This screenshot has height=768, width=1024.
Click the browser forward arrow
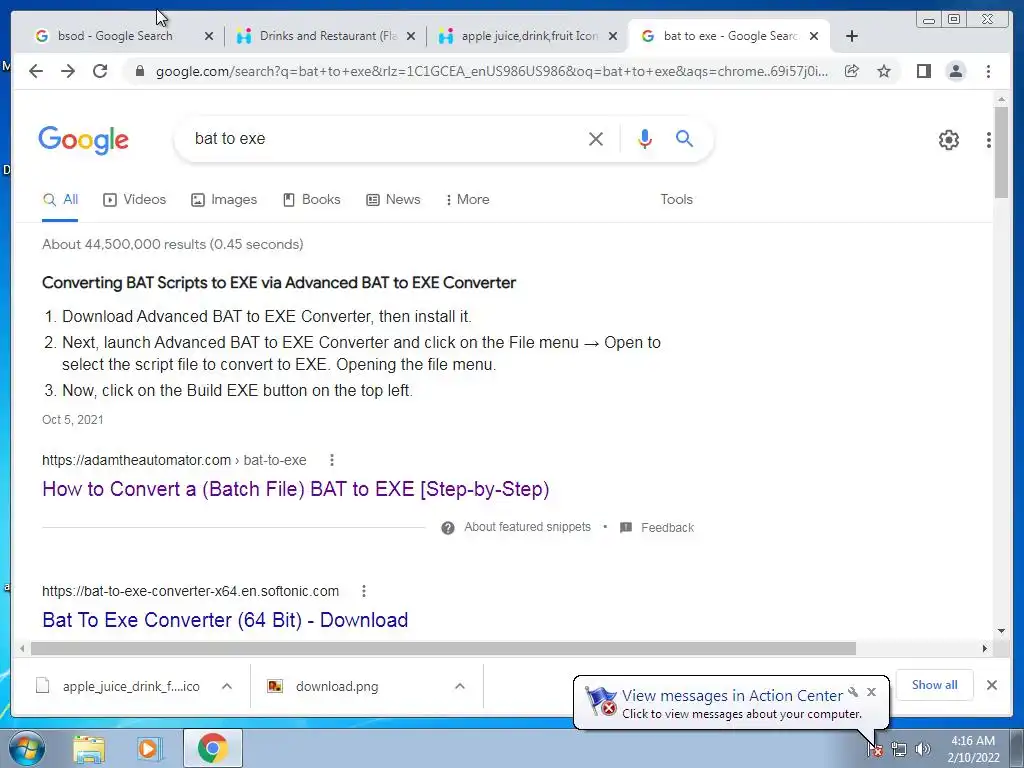pos(68,71)
